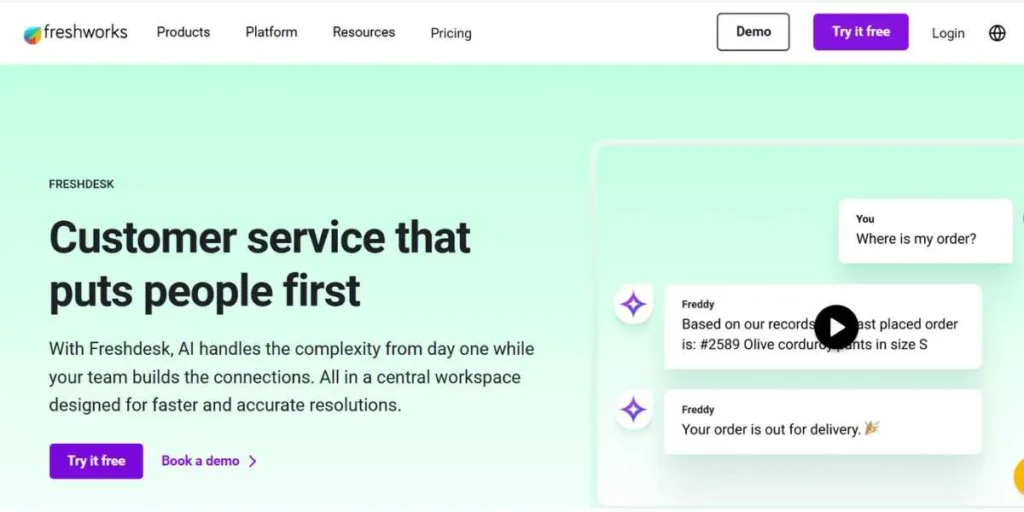Click Freddy sparkle icon beside order record message
Viewport: 1024px width, 512px height.
[x=633, y=304]
